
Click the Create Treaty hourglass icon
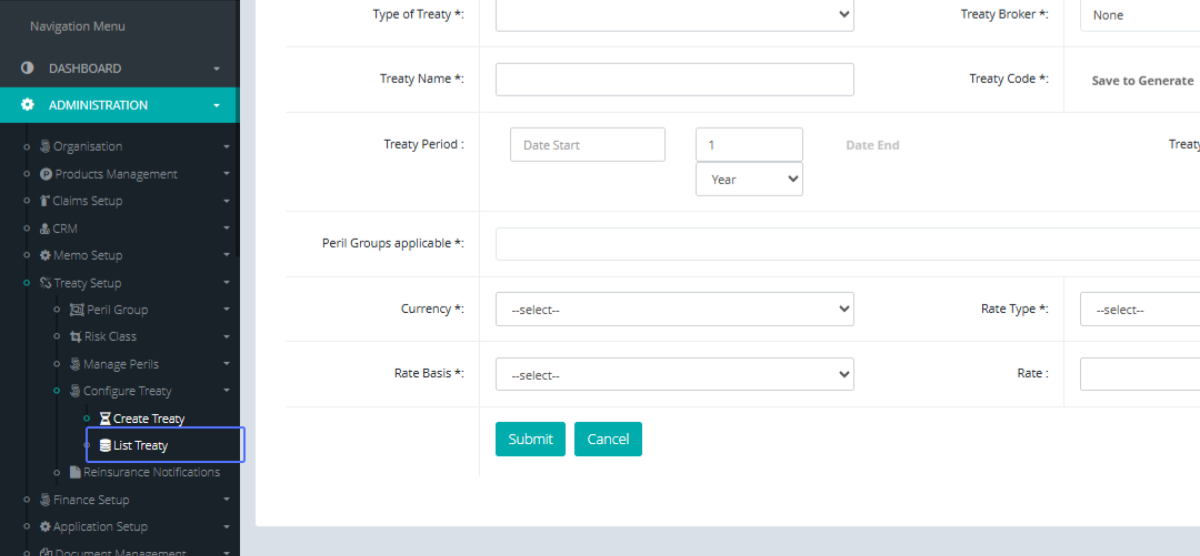click(x=105, y=419)
